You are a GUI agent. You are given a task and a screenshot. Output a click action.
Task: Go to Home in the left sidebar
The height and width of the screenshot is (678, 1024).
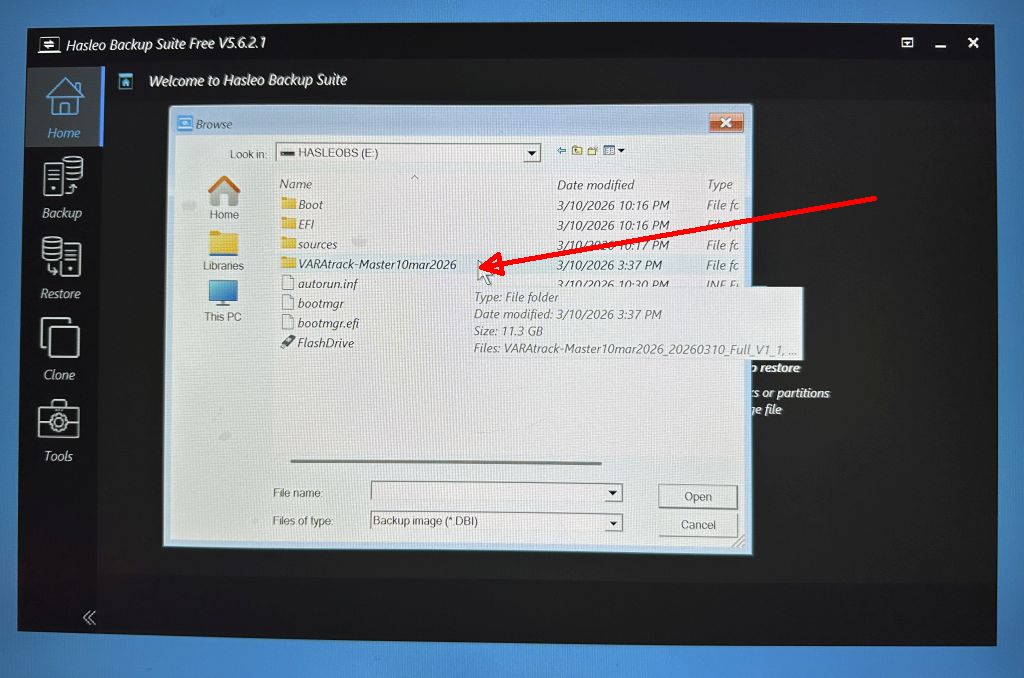pyautogui.click(x=64, y=107)
